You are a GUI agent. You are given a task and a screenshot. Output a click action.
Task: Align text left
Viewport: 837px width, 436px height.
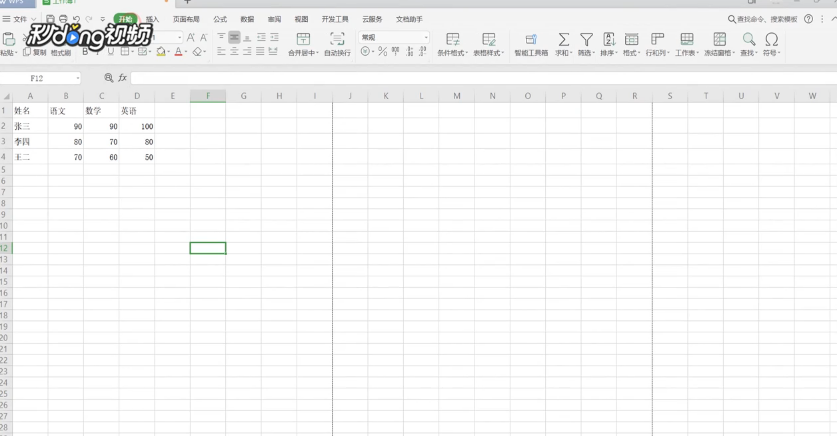coord(222,52)
